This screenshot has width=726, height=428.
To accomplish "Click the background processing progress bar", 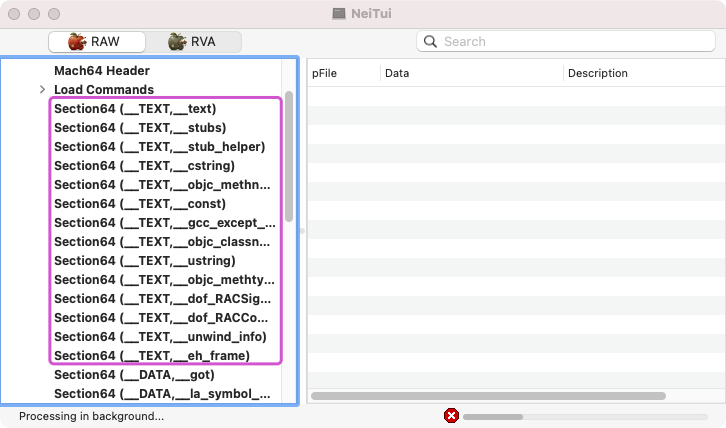I will coord(585,417).
